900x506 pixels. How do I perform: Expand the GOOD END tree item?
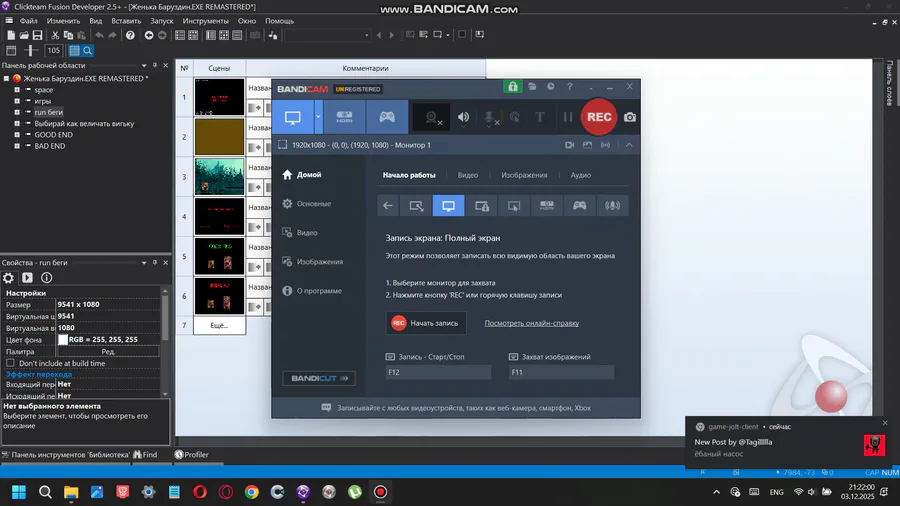pyautogui.click(x=17, y=134)
